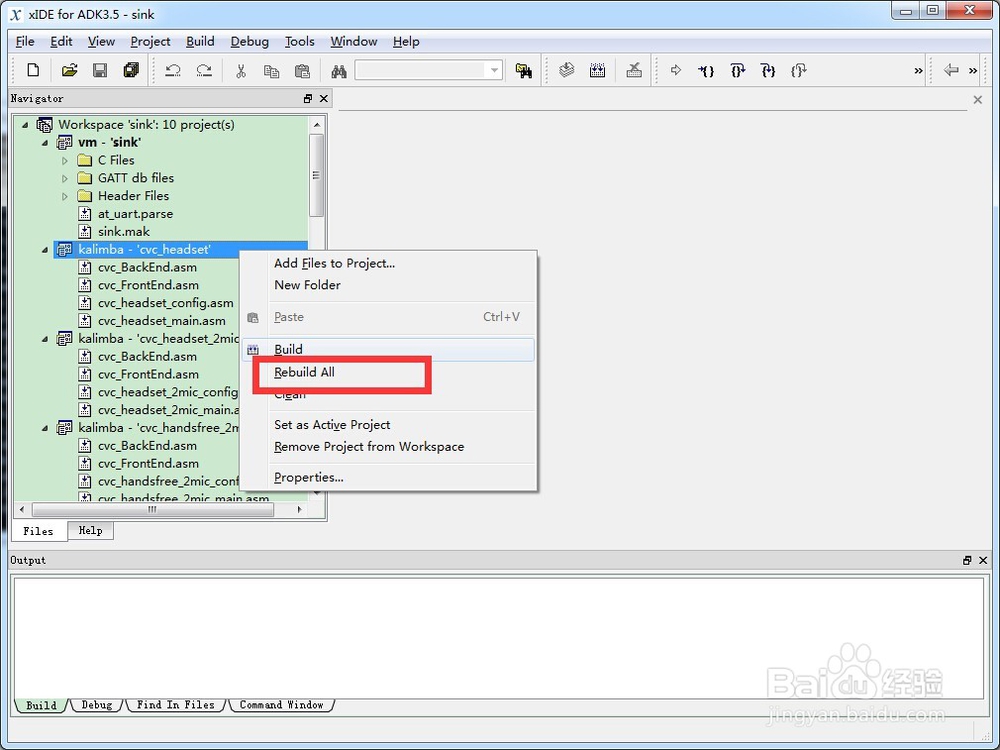Choose New Folder in context menu

point(389,285)
